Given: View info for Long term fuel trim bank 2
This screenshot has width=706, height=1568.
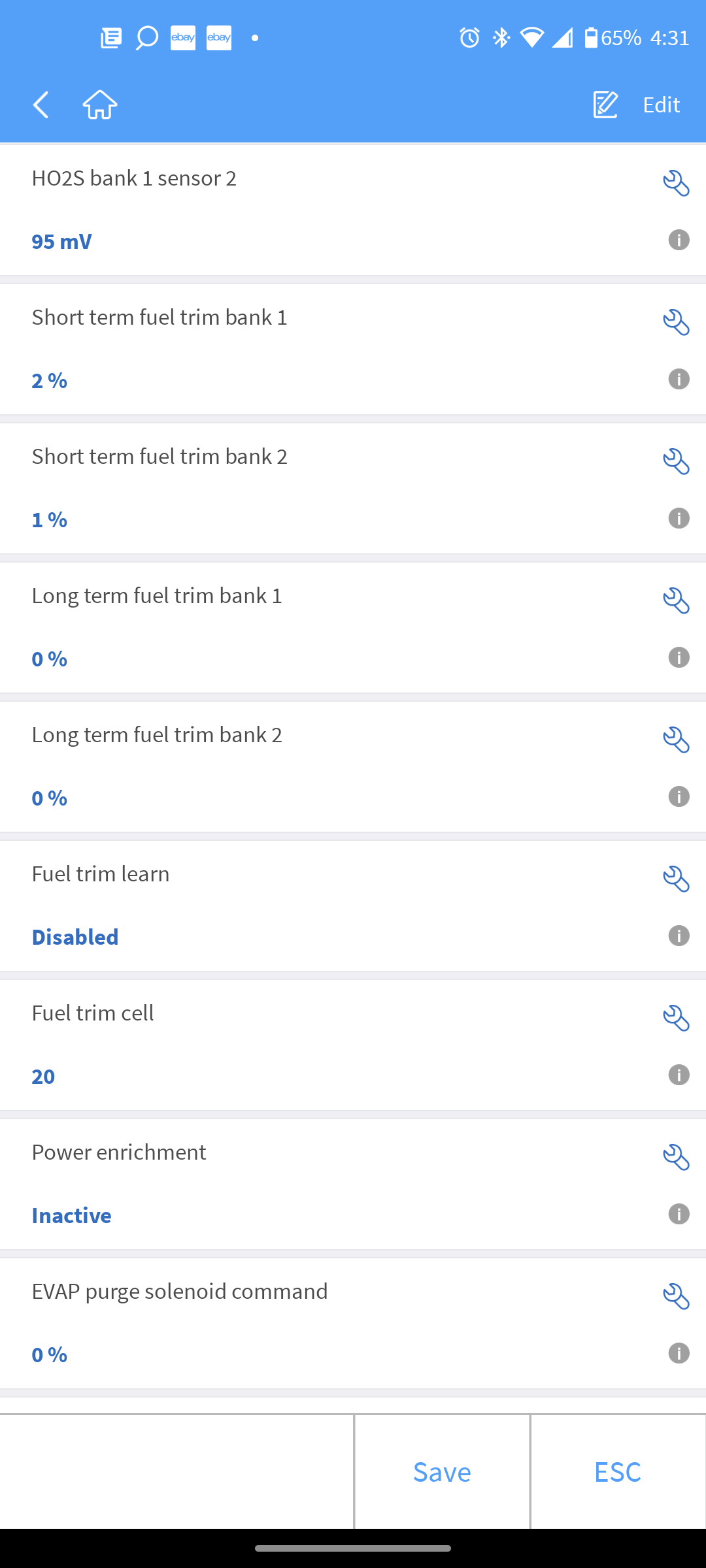Looking at the screenshot, I should tap(679, 796).
